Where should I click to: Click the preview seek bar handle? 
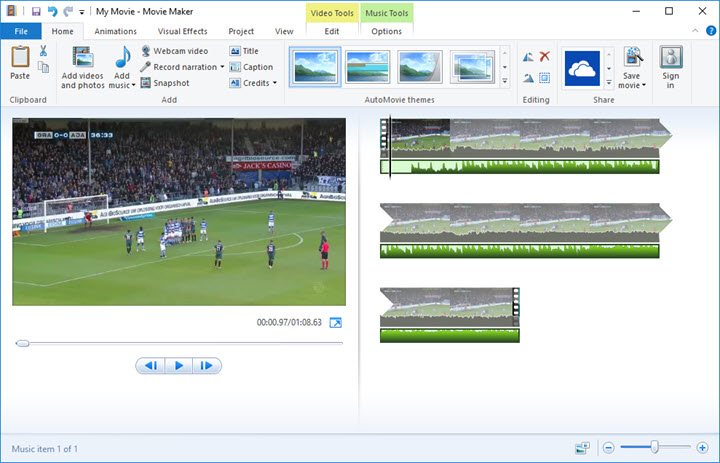[22, 343]
